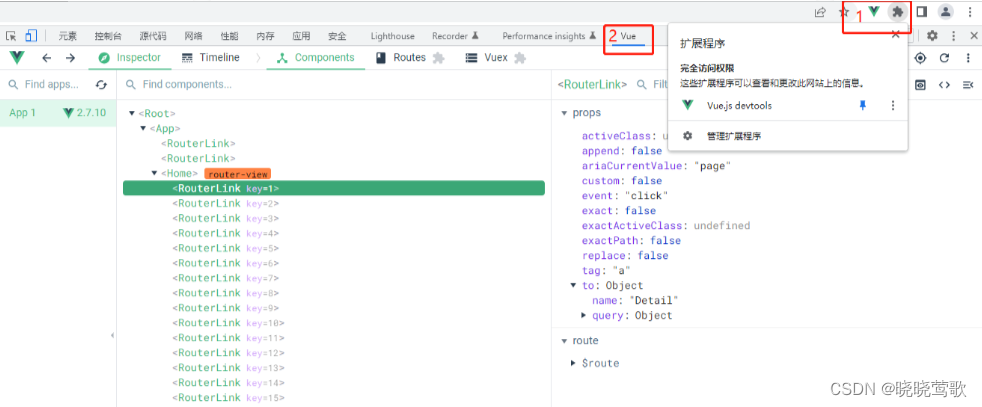The height and width of the screenshot is (407, 982).
Task: Select the Inspector view
Action: coord(130,58)
